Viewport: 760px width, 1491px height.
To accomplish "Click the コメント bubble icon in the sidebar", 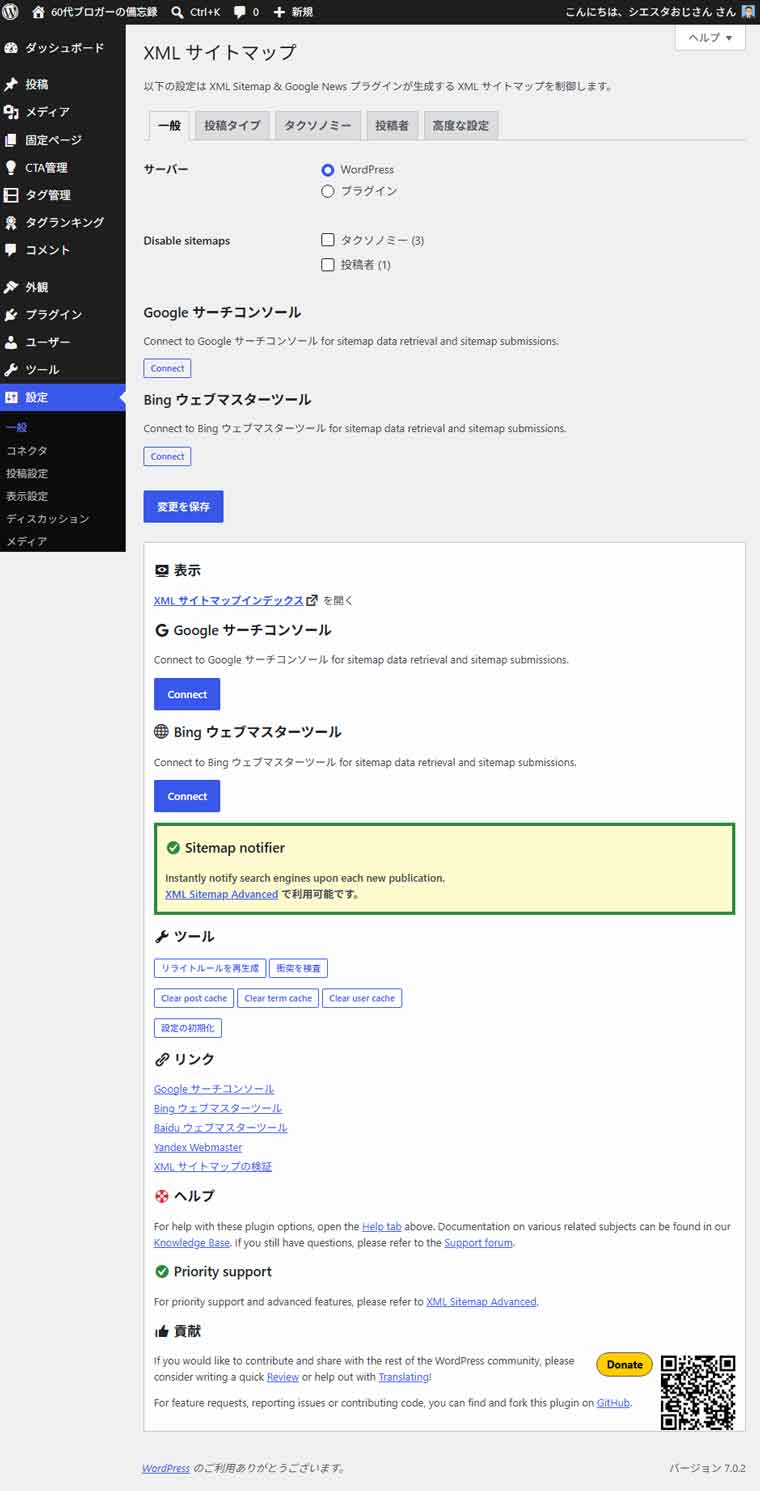I will [x=11, y=250].
